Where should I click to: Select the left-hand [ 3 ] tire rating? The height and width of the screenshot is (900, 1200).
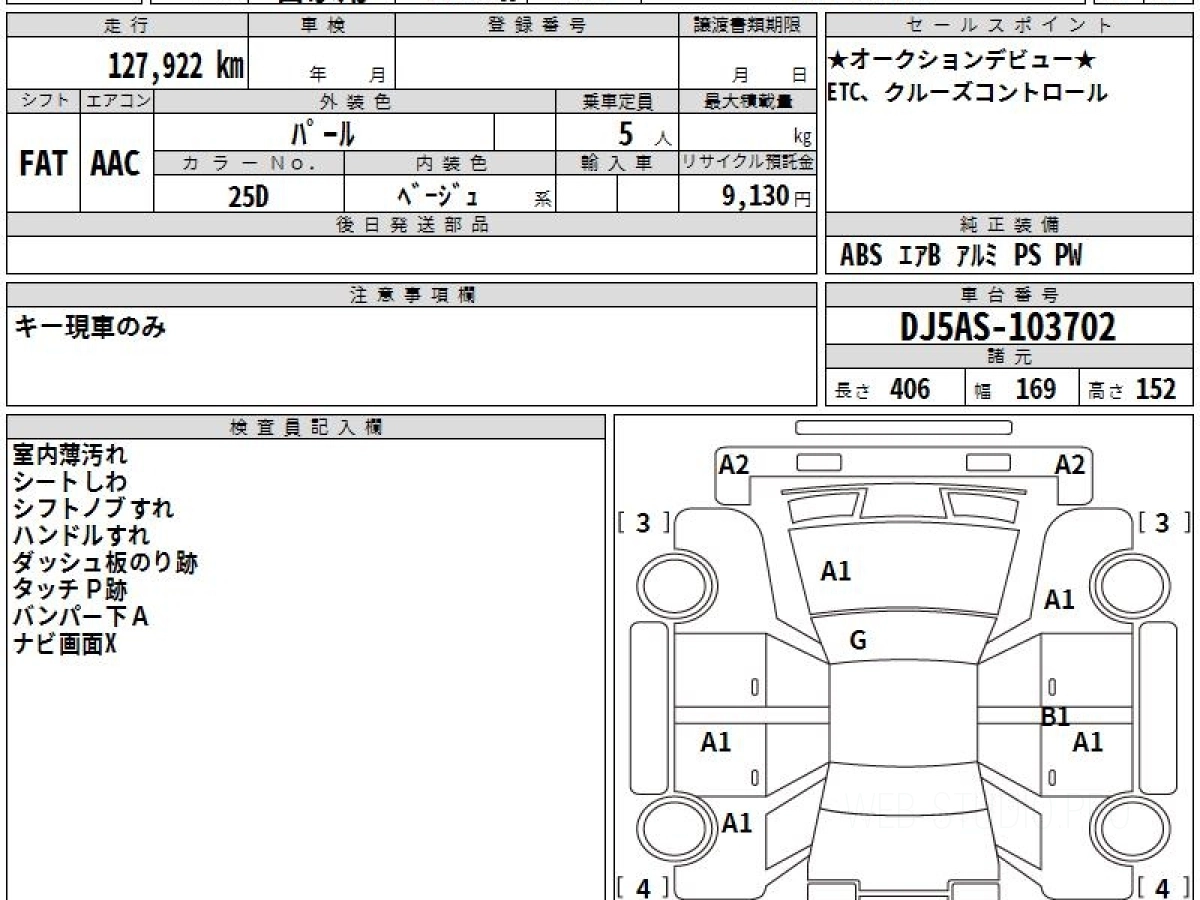click(645, 523)
